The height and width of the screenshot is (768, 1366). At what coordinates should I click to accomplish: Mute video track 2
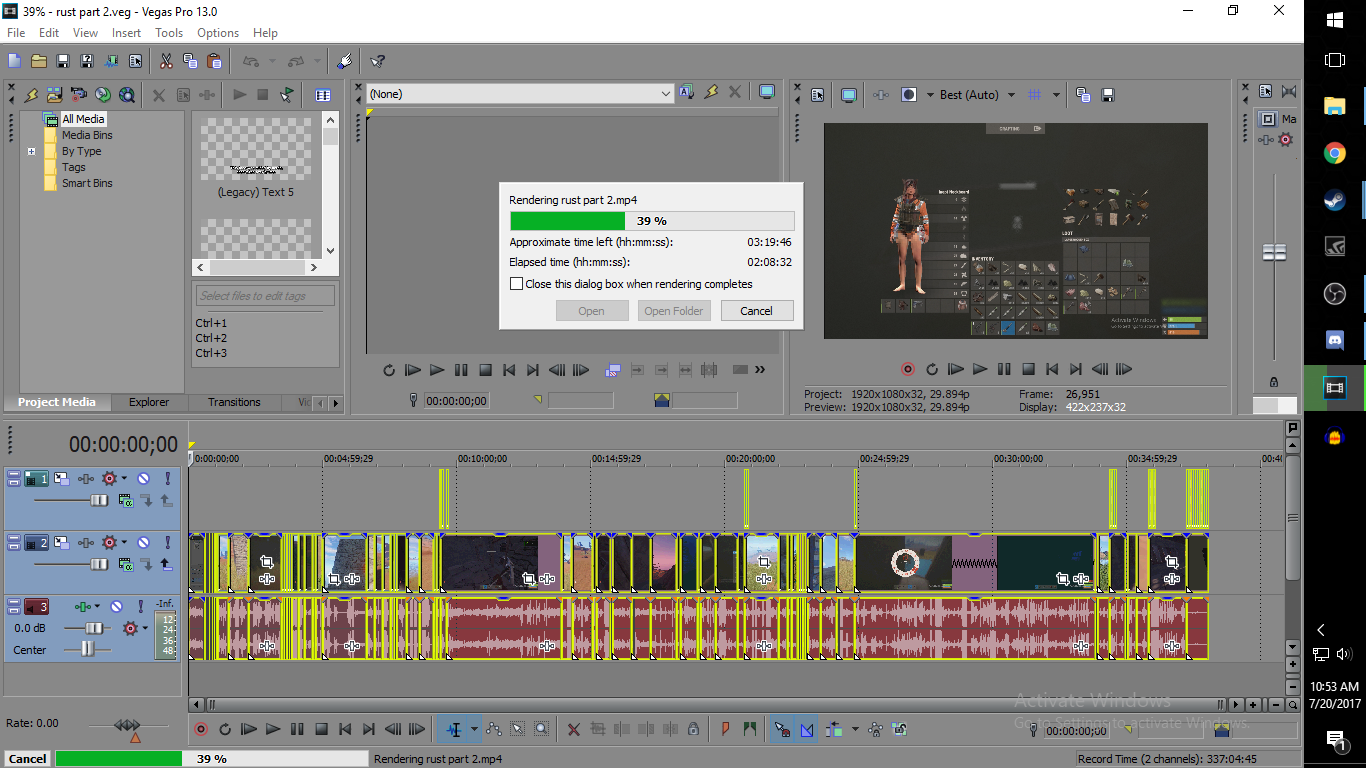click(x=143, y=542)
